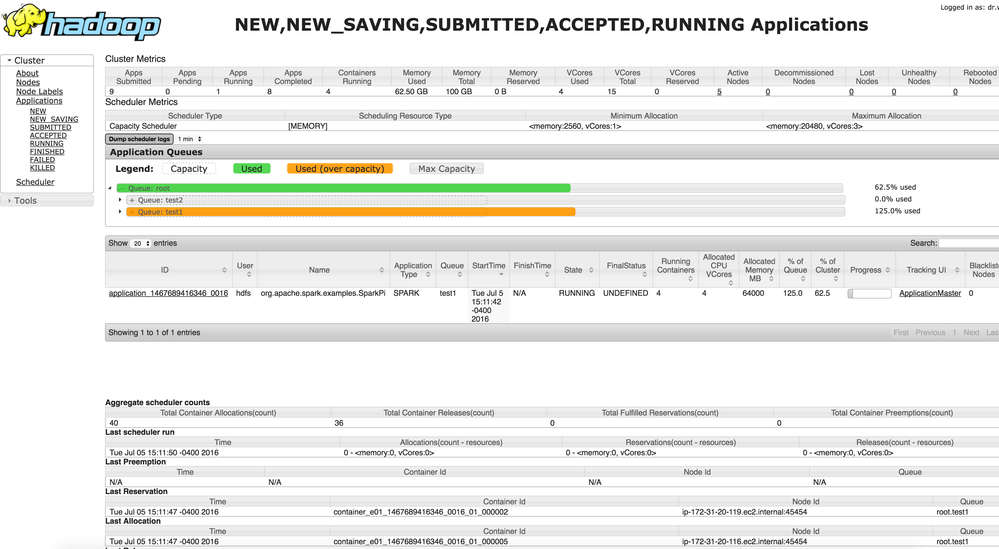999x549 pixels.
Task: Expand the Queue: test1 tree arrow
Action: [x=120, y=211]
